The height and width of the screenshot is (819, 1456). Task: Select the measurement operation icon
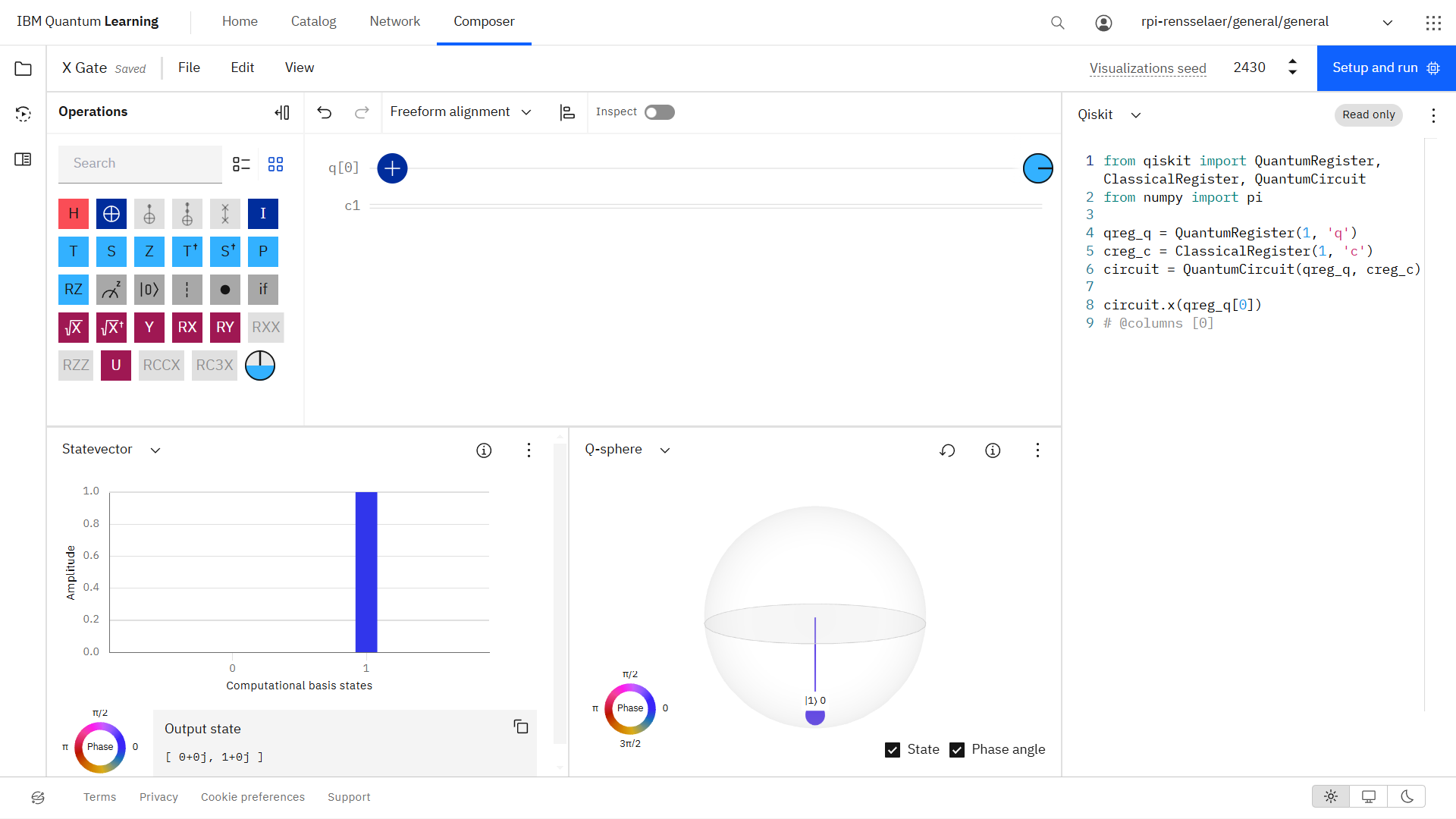coord(111,290)
